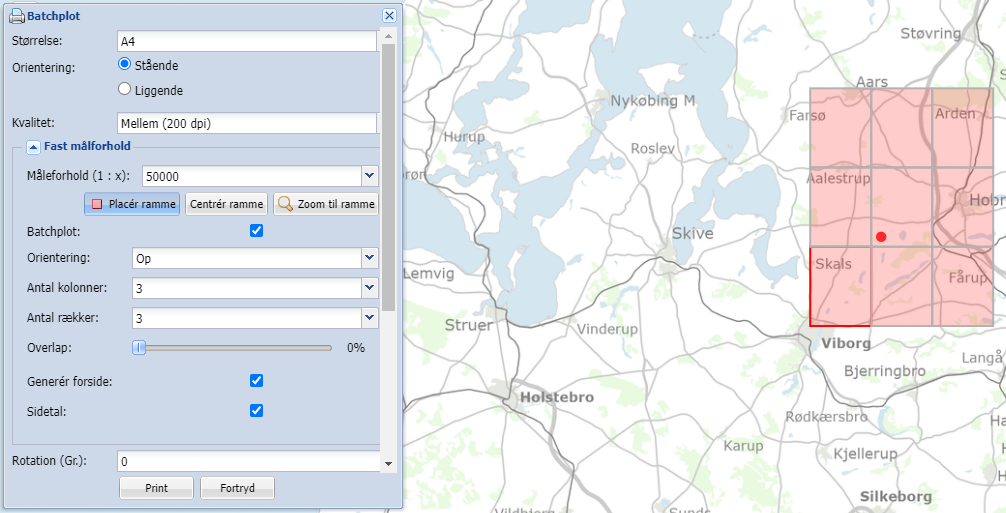Screen dimensions: 1006x513
Task: Click the Fortryd button
Action: (237, 488)
